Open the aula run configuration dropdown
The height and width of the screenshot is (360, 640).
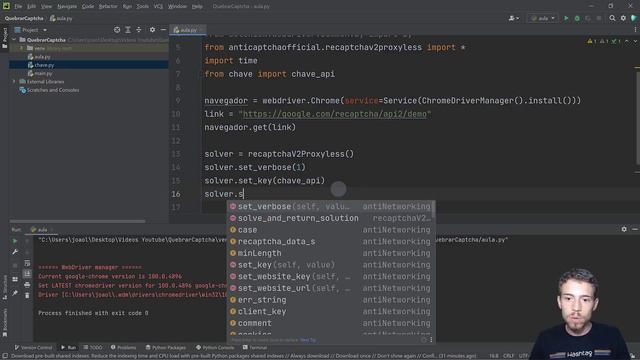point(543,18)
